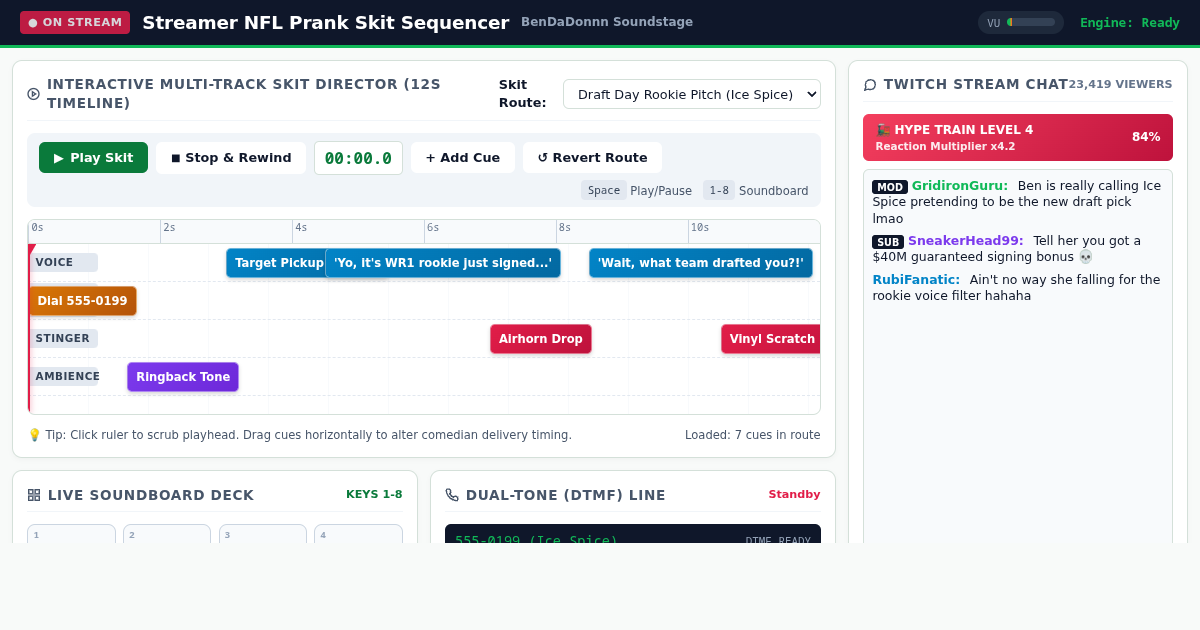Screen dimensions: 1200x630
Task: Click the AMBIENCE track label
Action: point(64,376)
